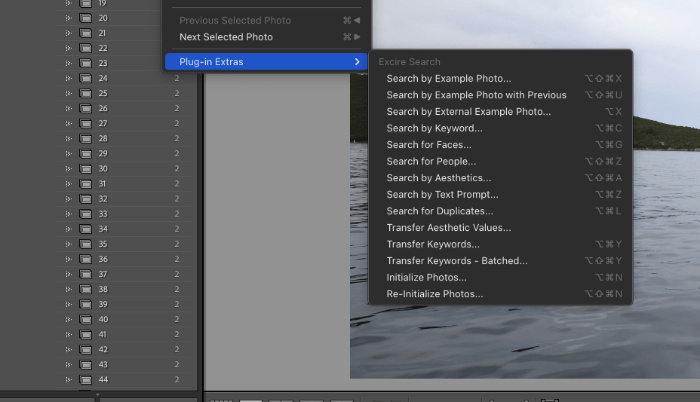Click the collection set icon for 32

click(85, 199)
